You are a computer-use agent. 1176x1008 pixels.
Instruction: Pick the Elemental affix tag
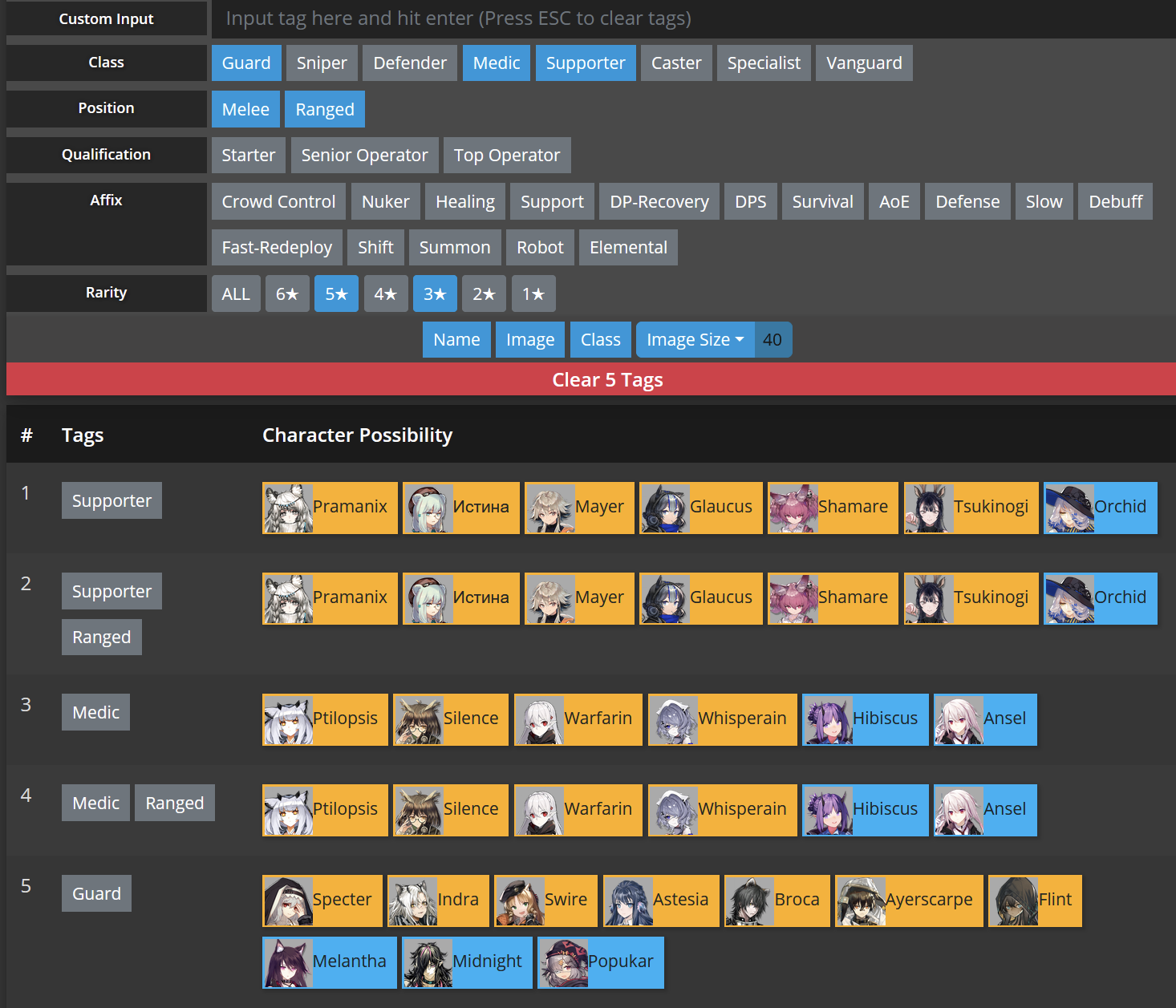pyautogui.click(x=628, y=248)
